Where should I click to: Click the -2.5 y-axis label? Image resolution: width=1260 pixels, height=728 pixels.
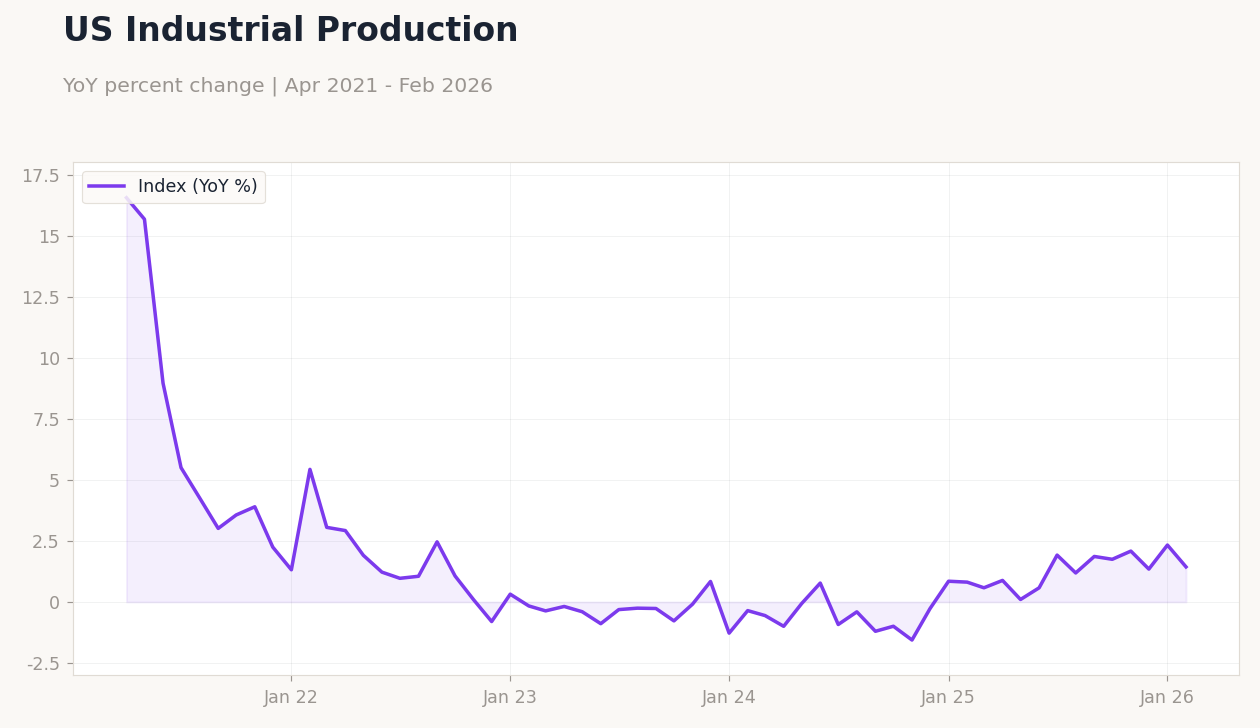click(42, 664)
